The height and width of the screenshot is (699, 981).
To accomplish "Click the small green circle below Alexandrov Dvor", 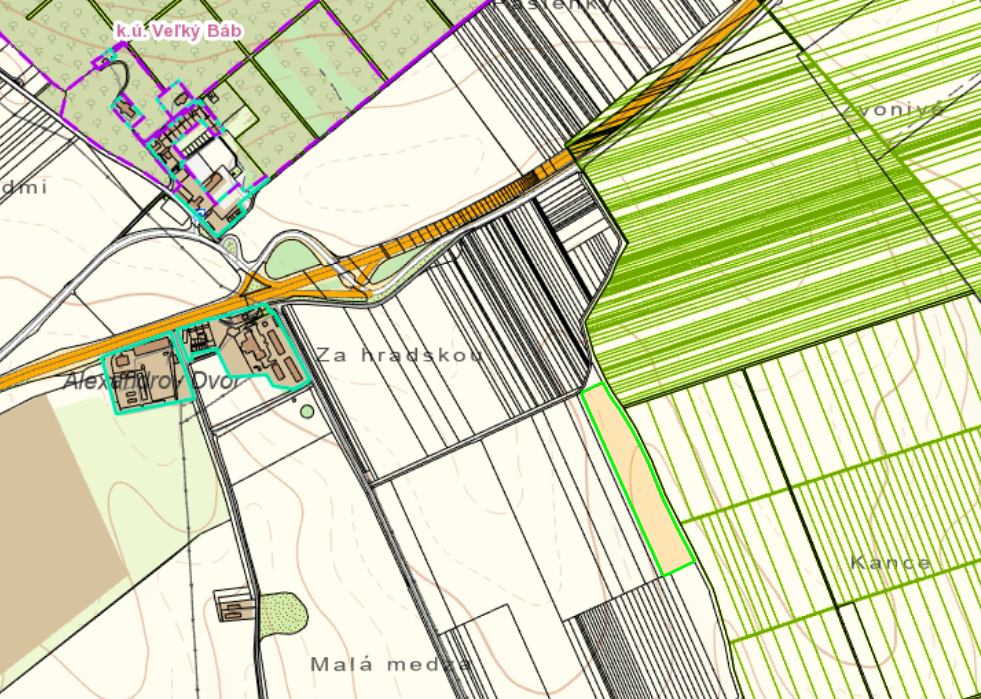I will [x=307, y=411].
